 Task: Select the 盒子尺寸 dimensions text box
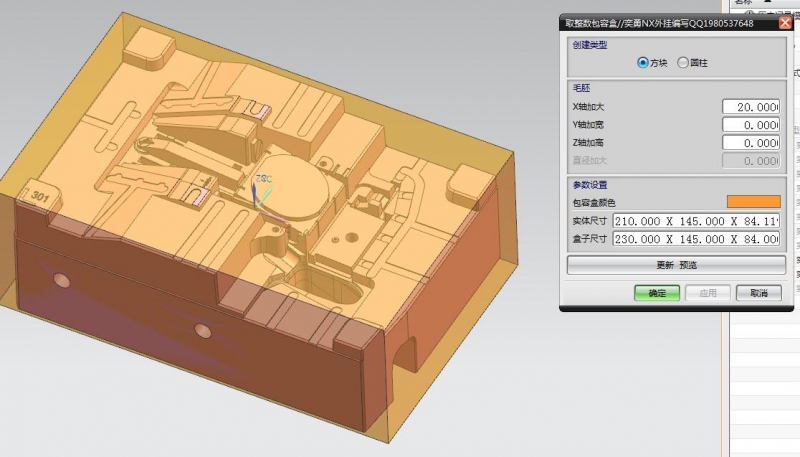pos(696,239)
